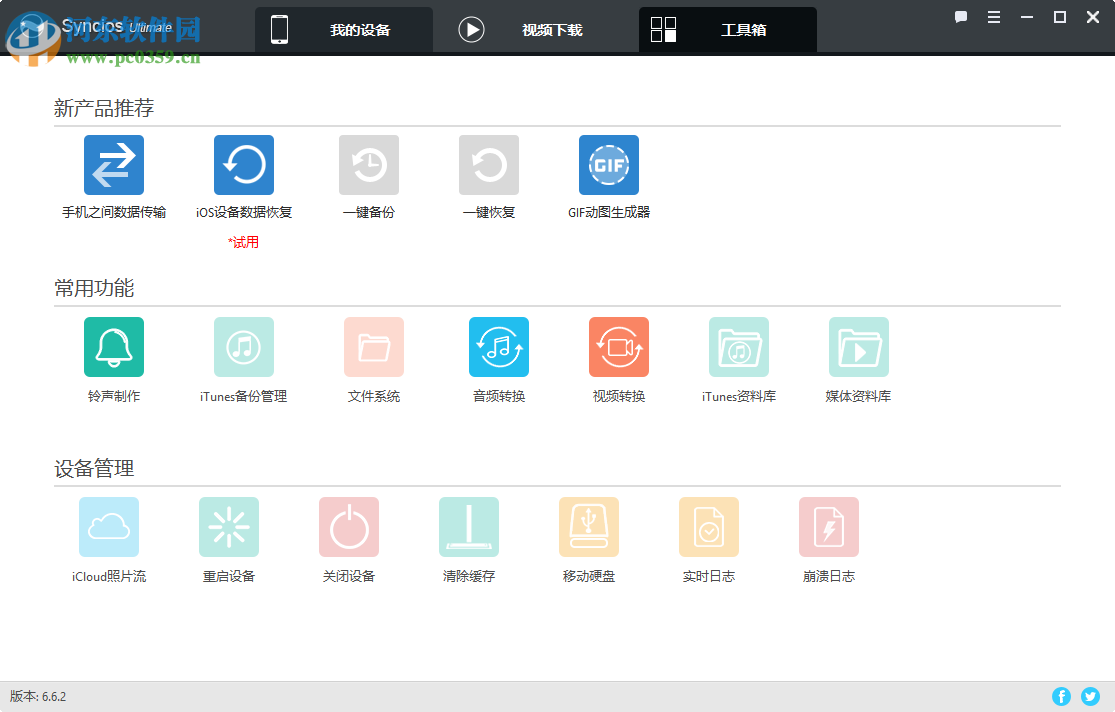
Task: Run 一键恢复 one-click restore
Action: click(488, 165)
